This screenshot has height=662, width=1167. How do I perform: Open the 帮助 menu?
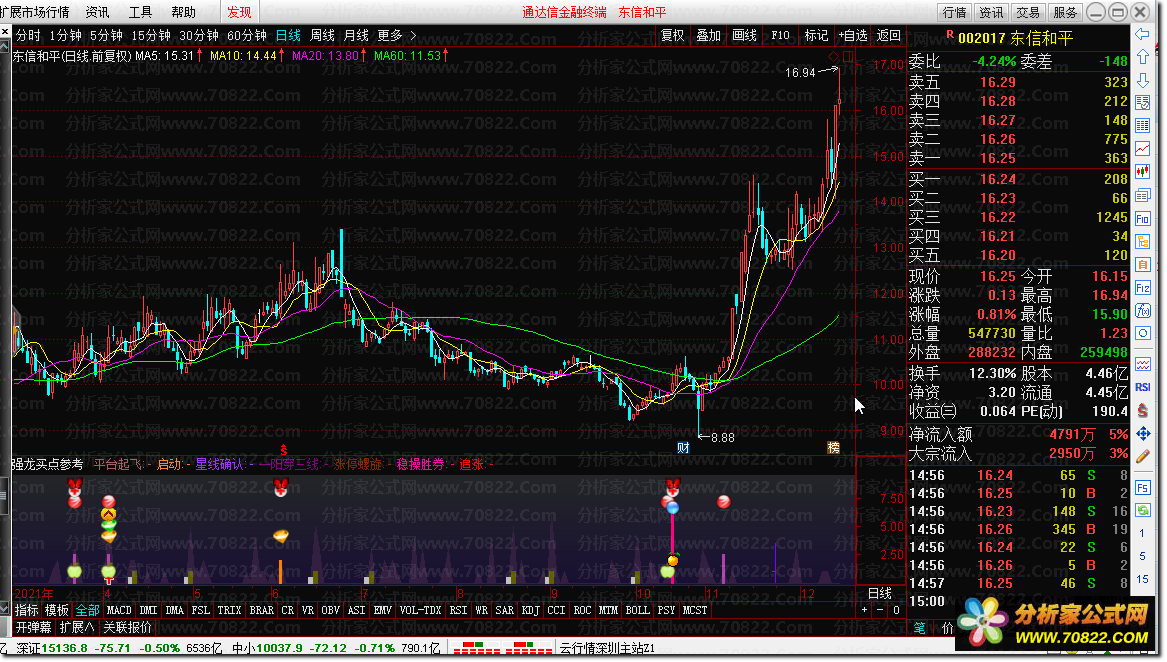point(183,12)
